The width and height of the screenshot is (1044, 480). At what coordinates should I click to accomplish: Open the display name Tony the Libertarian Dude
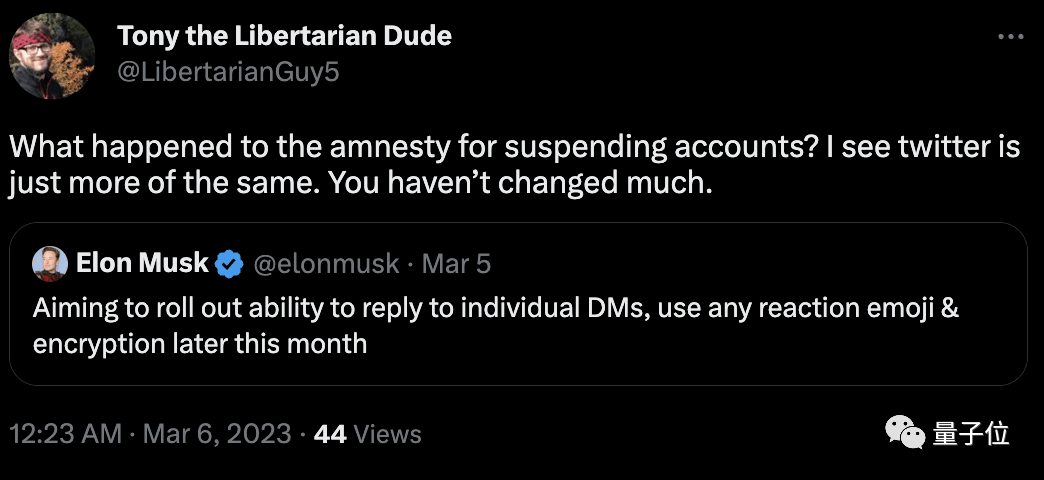(284, 36)
